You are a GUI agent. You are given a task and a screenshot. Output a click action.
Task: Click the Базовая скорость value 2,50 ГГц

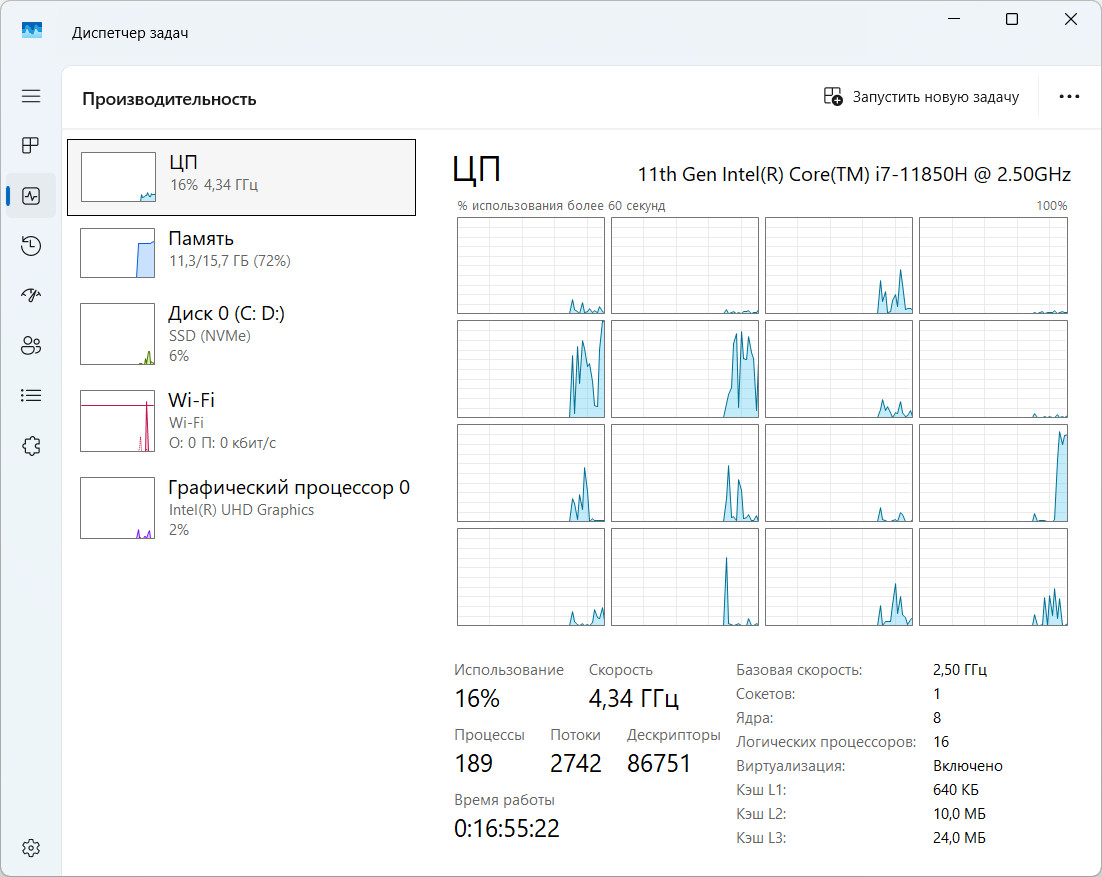coord(960,670)
